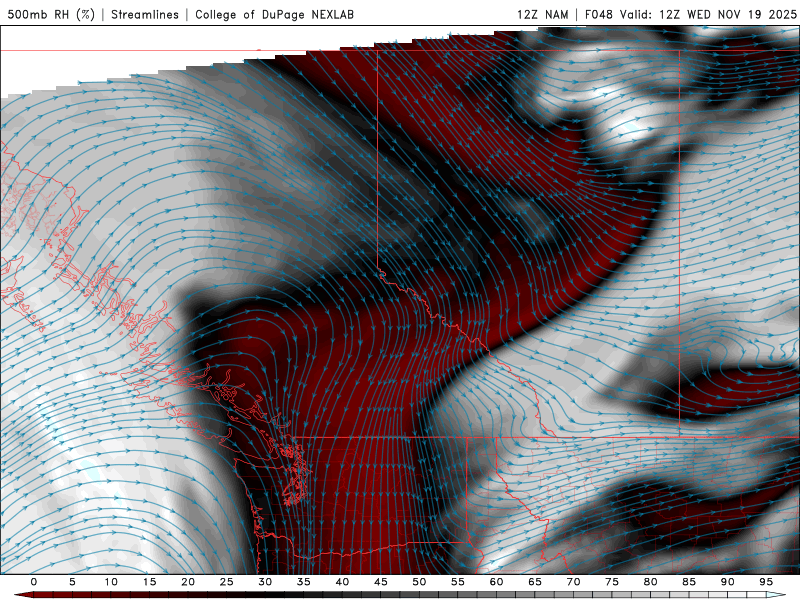Click the '500mb RH (%)' title text
The image size is (800, 600).
click(x=51, y=14)
